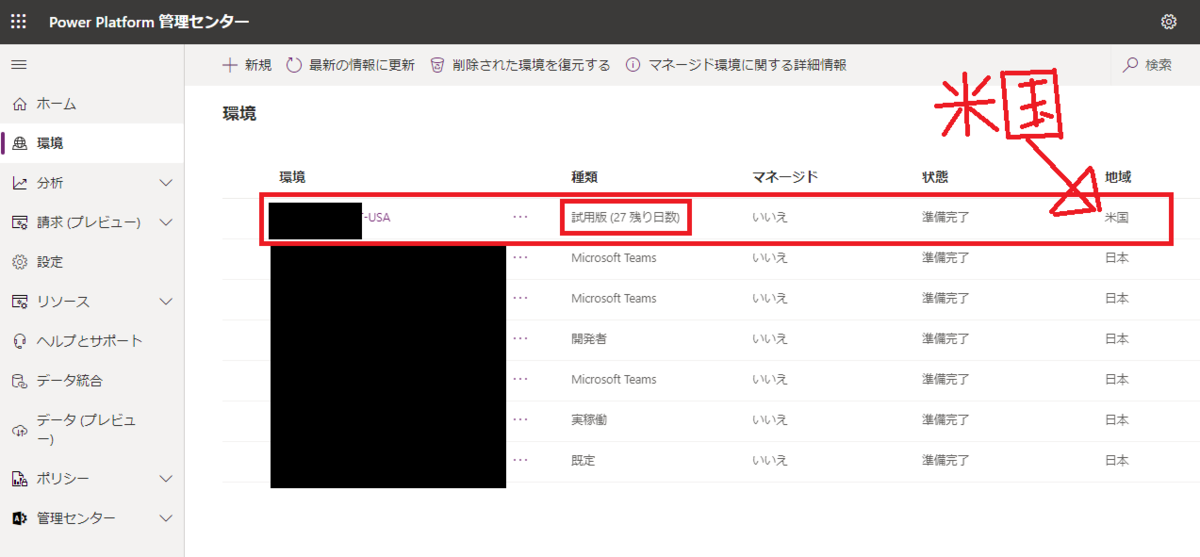
Task: Click the データ (プレビュー) cloud icon
Action: [19, 430]
